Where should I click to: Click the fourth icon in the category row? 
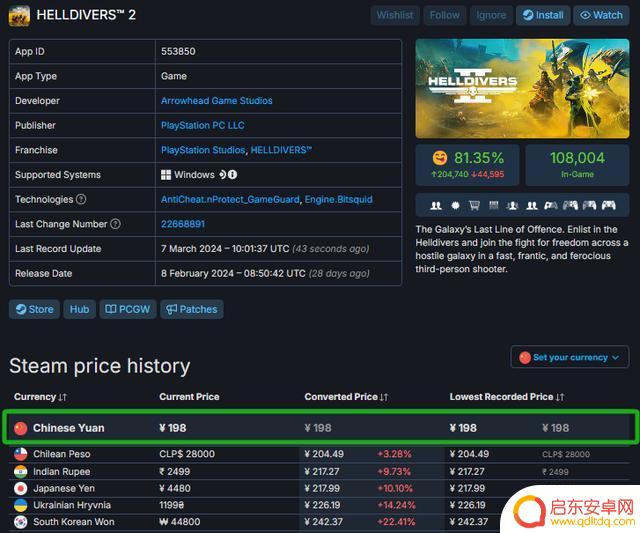[493, 205]
